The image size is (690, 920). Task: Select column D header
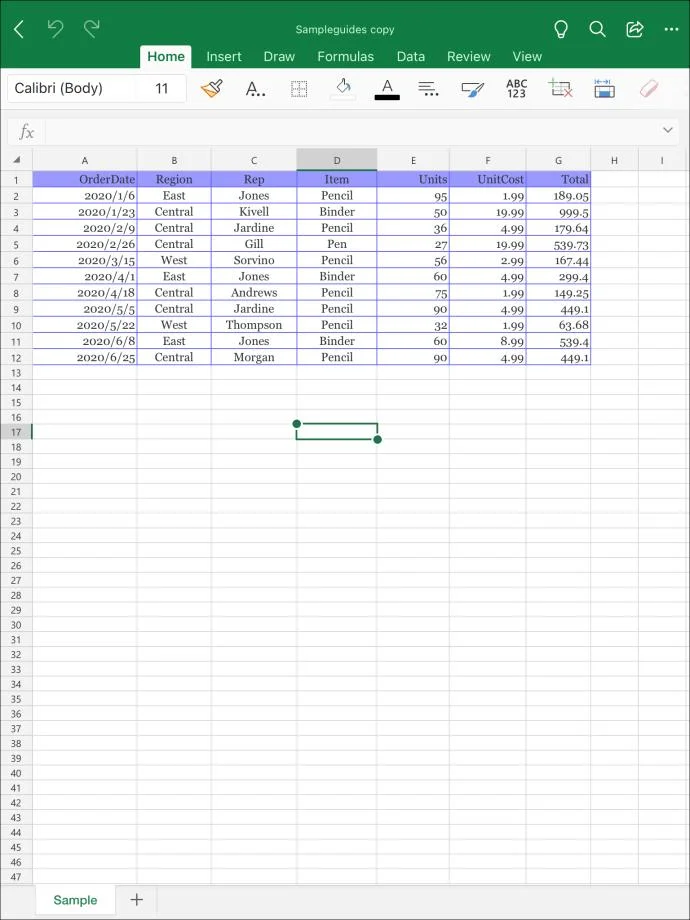pos(337,160)
